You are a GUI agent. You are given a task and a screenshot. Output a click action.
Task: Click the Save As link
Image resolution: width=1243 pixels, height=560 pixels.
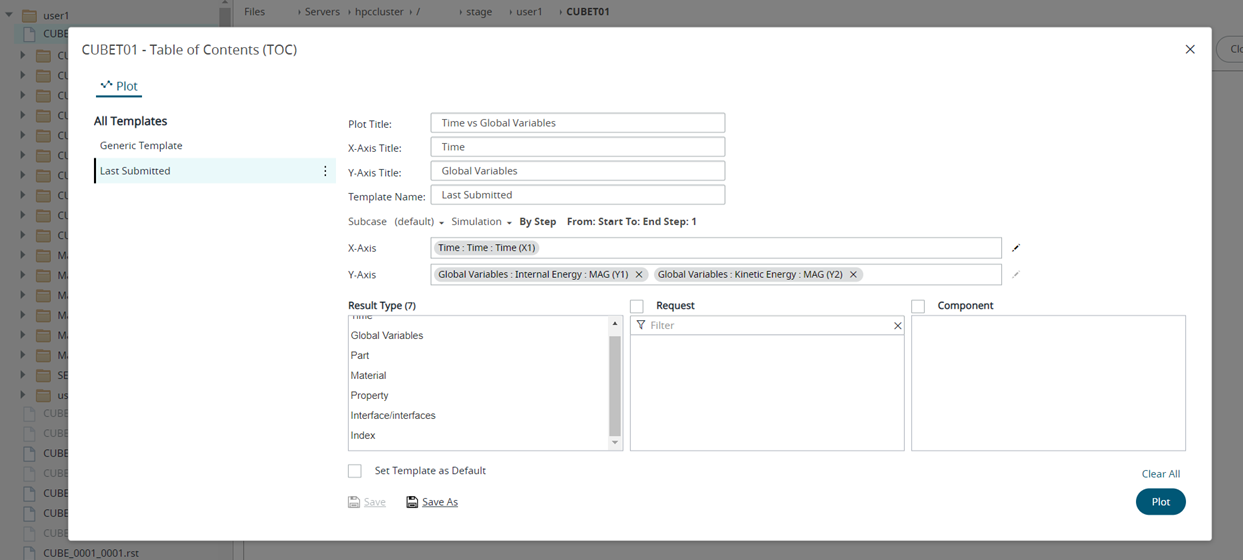point(440,502)
